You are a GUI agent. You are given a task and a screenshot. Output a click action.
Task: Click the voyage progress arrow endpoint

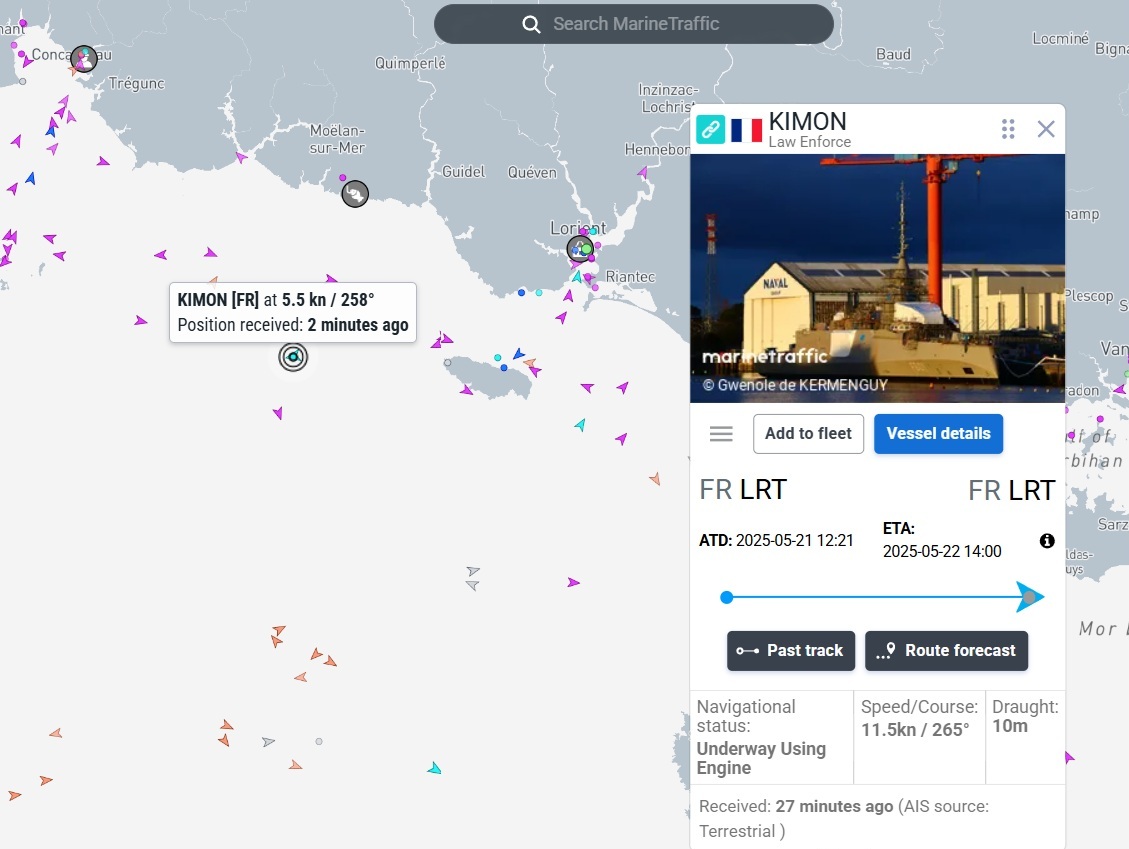[1030, 597]
